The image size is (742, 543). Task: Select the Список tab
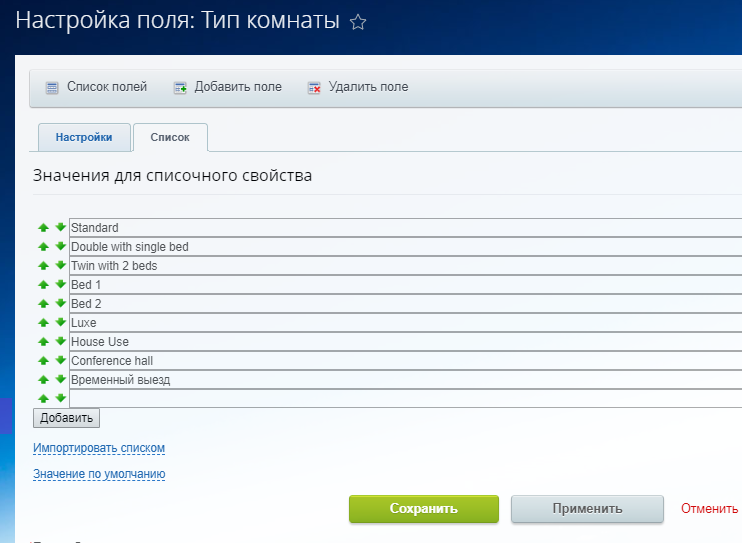click(169, 137)
